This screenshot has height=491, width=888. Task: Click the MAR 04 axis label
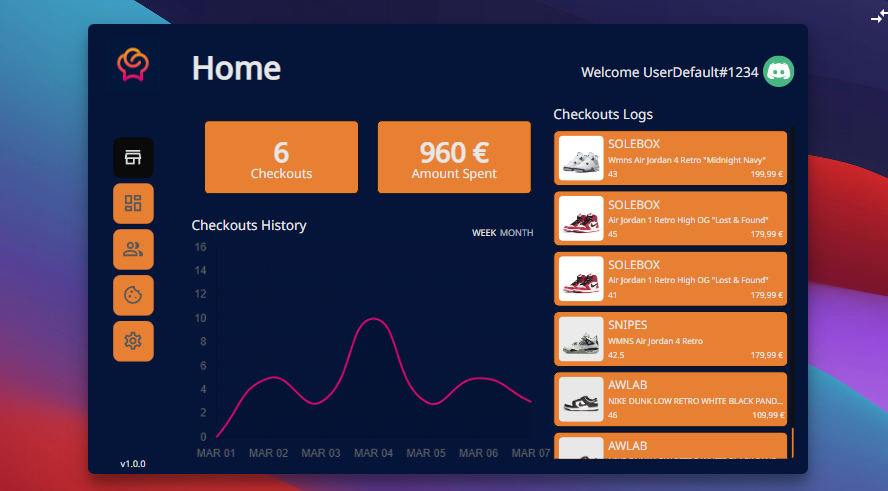pyautogui.click(x=373, y=453)
